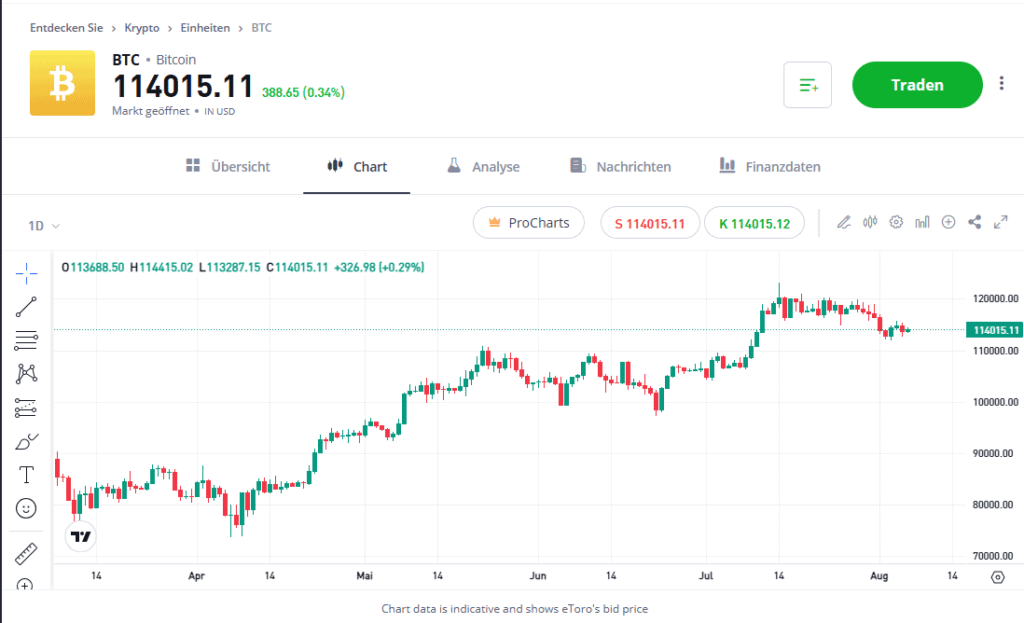Open the three-dot more options menu
The height and width of the screenshot is (623, 1024).
(x=1002, y=84)
